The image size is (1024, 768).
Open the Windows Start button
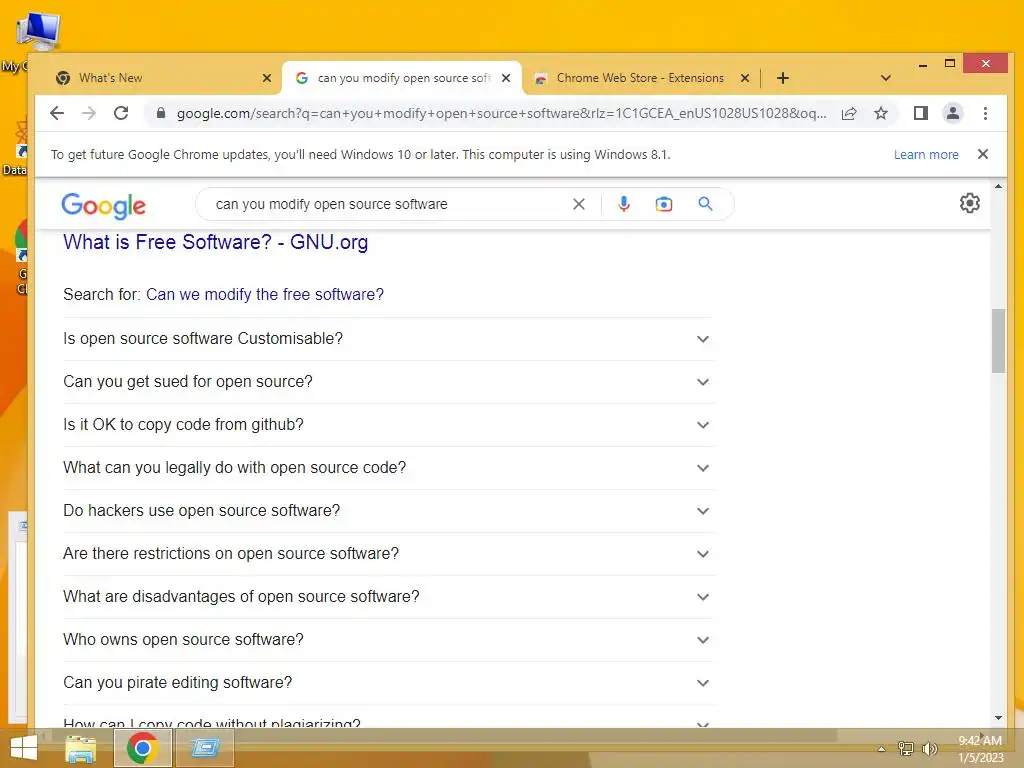(24, 748)
